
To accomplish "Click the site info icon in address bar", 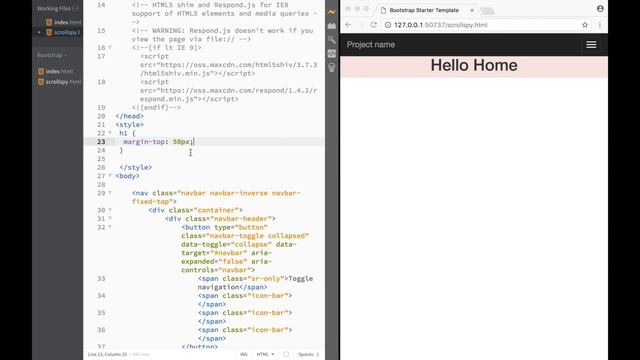I will [388, 25].
